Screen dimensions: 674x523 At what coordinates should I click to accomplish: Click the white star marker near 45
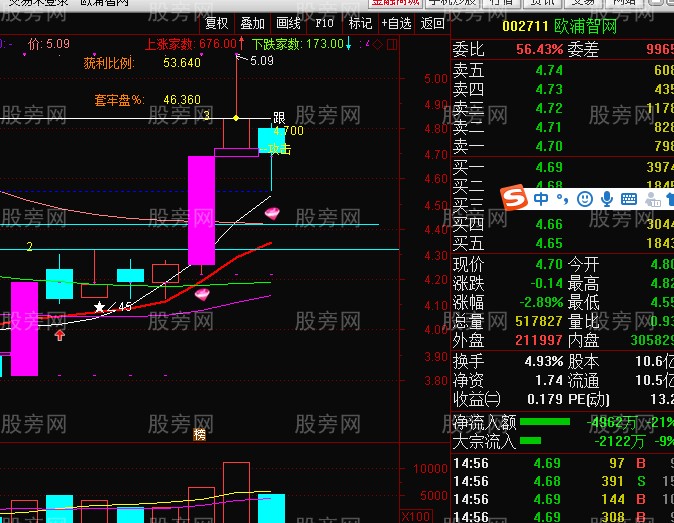point(99,307)
